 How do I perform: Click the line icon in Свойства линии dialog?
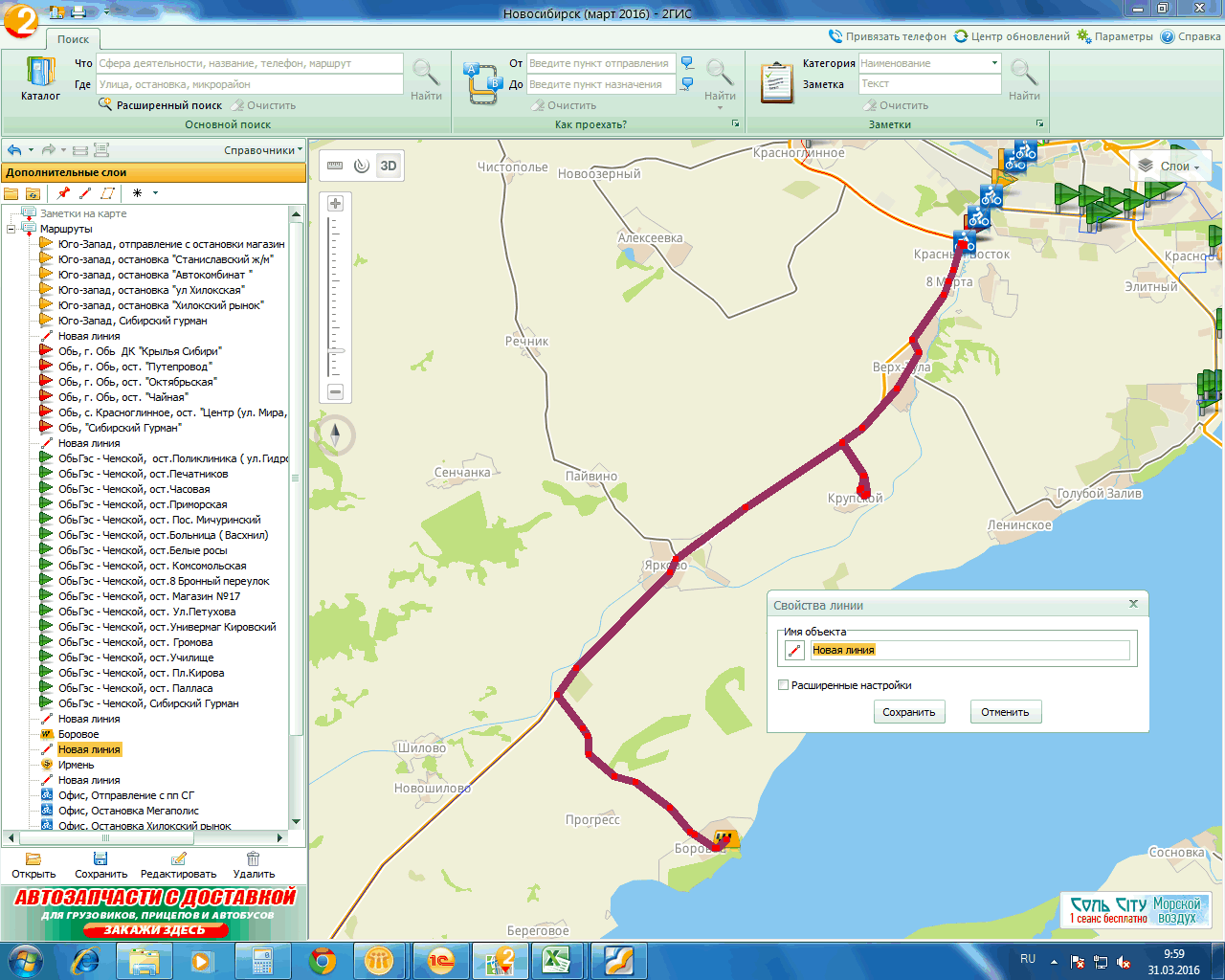tap(794, 650)
